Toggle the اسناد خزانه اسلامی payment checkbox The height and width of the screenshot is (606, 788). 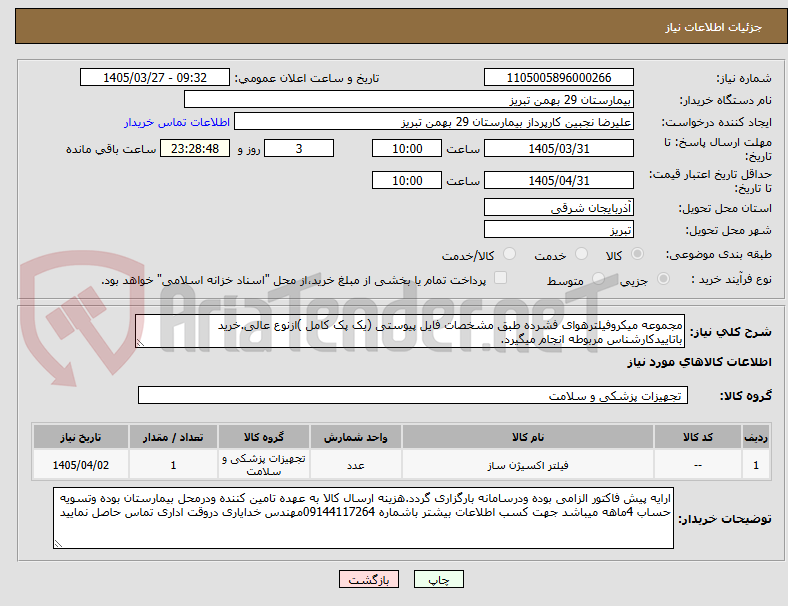501,278
